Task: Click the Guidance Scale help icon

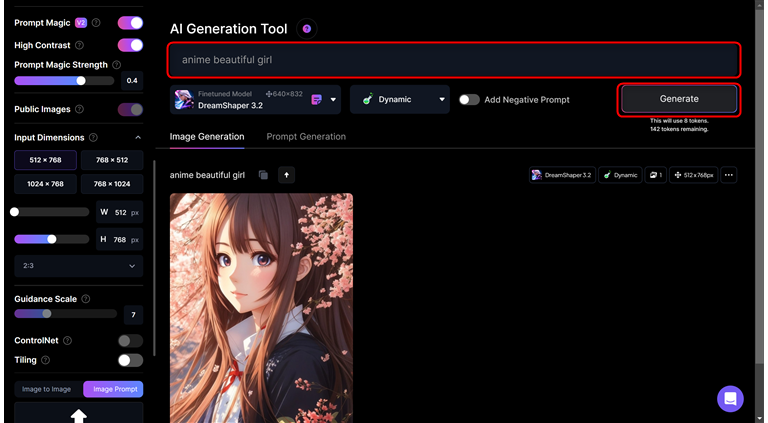Action: coord(85,299)
